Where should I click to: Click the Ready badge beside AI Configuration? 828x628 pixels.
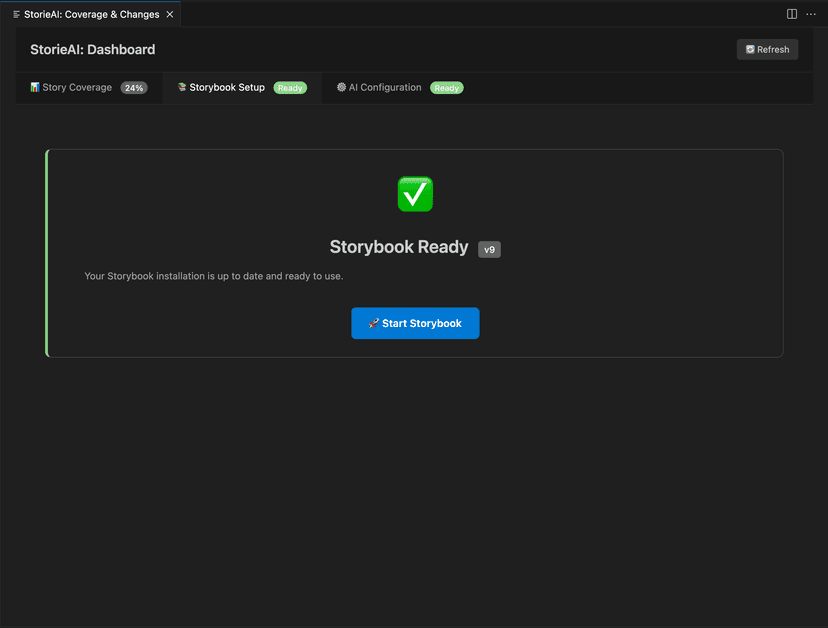(x=447, y=88)
